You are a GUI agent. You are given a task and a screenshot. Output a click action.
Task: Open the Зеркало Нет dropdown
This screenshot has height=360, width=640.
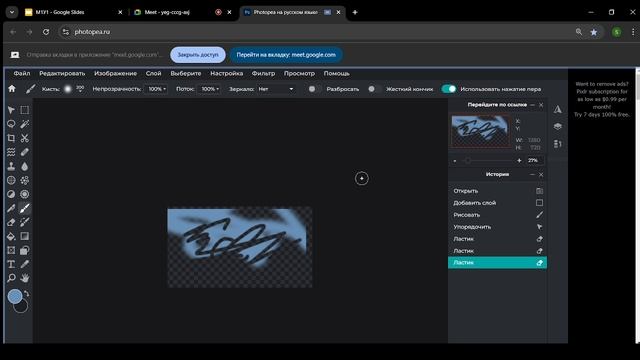(276, 89)
